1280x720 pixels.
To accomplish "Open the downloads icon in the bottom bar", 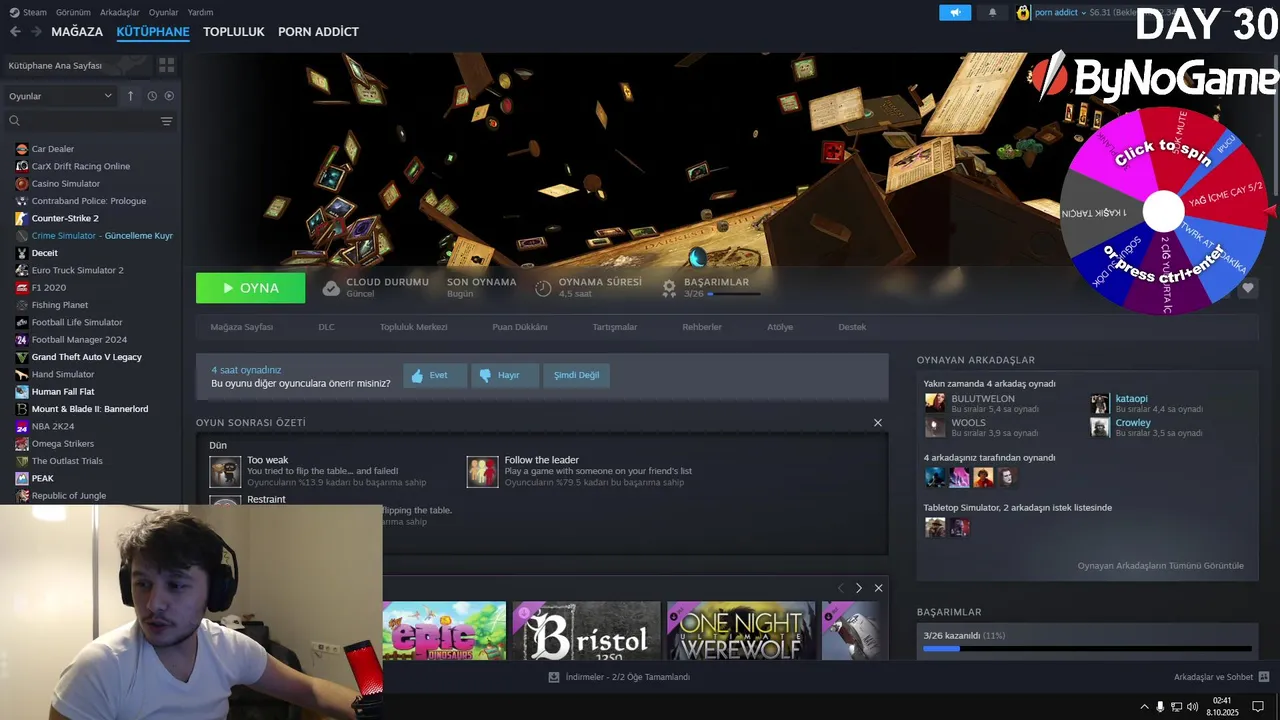I will [554, 677].
